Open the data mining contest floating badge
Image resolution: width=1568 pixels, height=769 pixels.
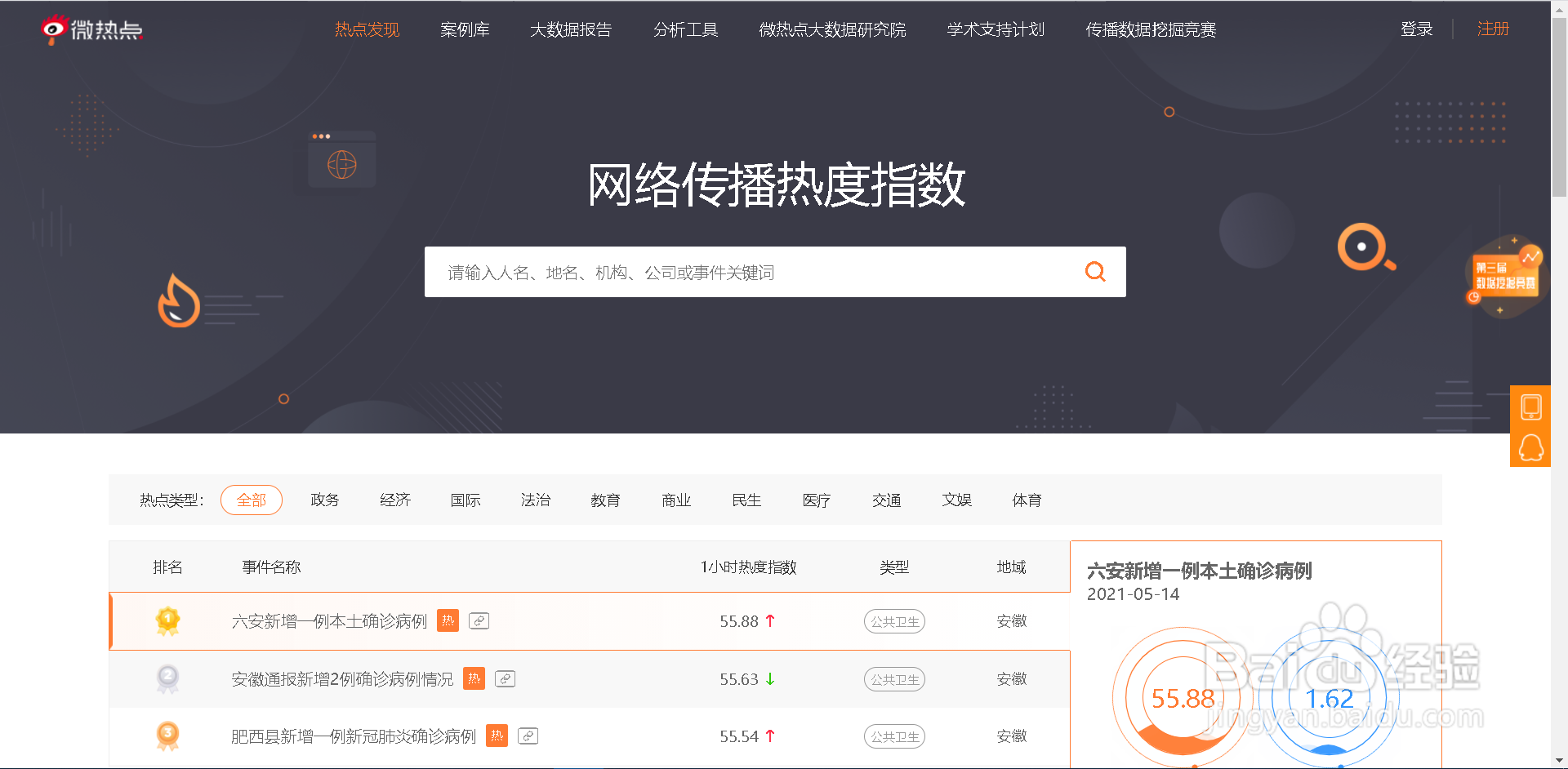[1506, 277]
